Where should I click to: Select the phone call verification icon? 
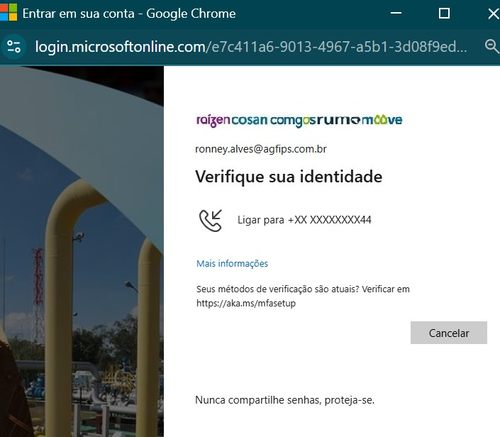coord(211,220)
